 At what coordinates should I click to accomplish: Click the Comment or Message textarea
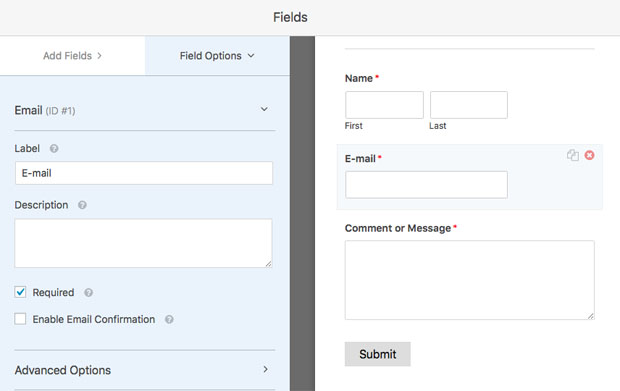pos(470,280)
